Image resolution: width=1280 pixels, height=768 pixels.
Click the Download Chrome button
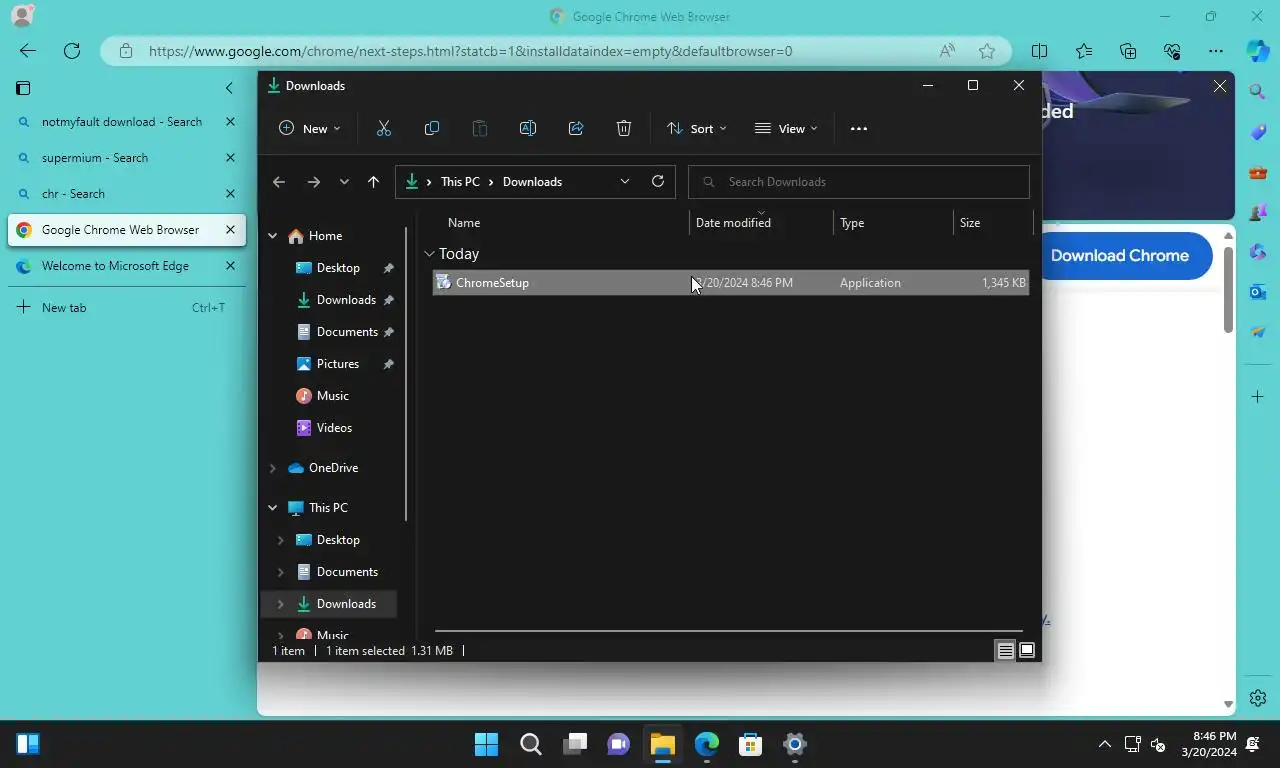coord(1120,255)
